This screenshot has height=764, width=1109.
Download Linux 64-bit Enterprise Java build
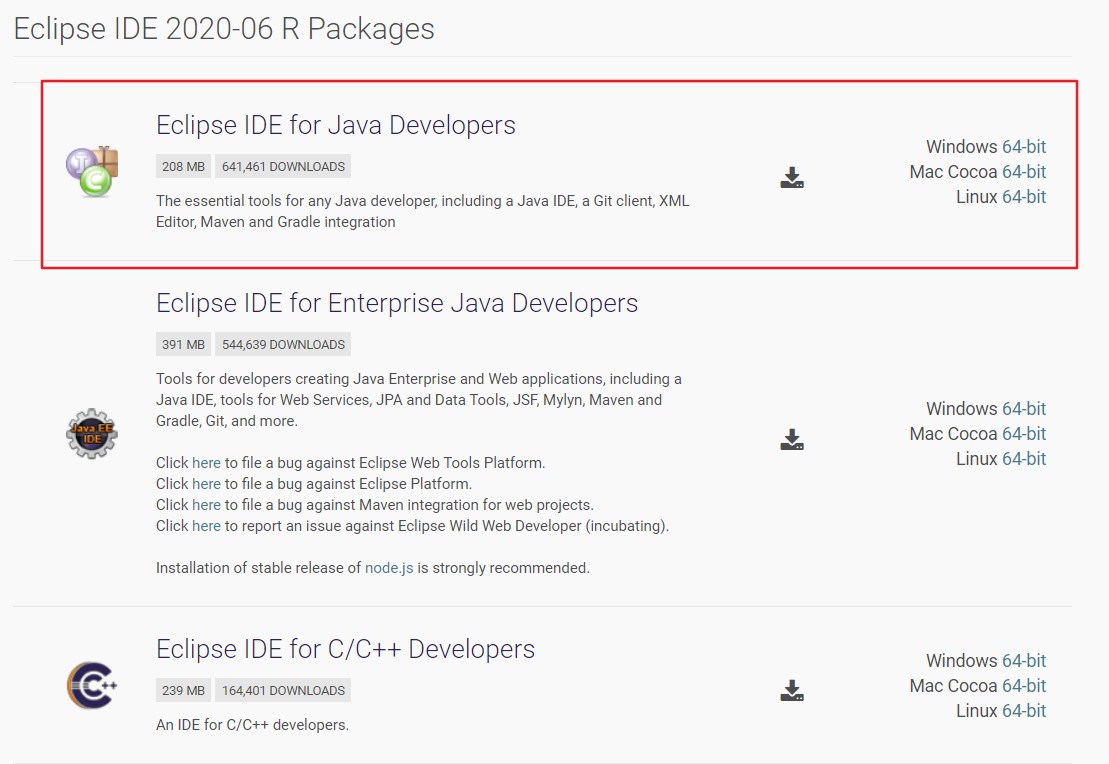pyautogui.click(x=1023, y=459)
